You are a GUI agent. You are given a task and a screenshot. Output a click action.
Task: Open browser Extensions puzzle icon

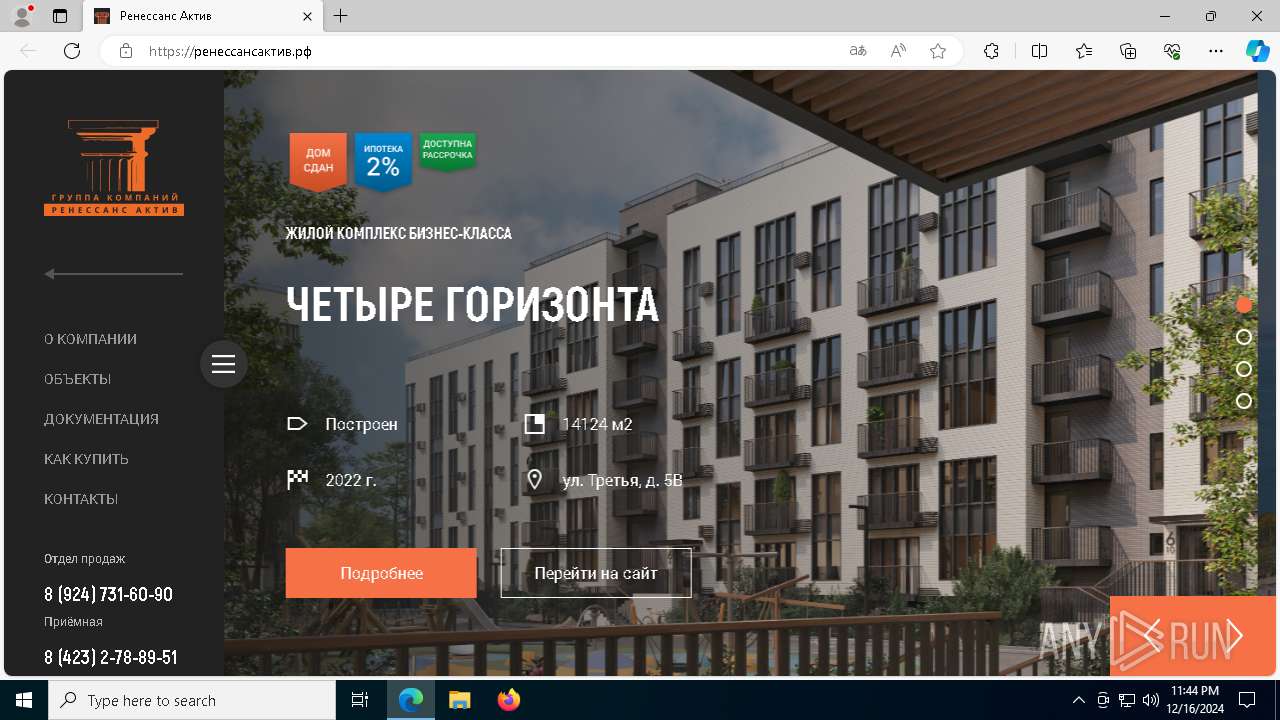pyautogui.click(x=991, y=51)
